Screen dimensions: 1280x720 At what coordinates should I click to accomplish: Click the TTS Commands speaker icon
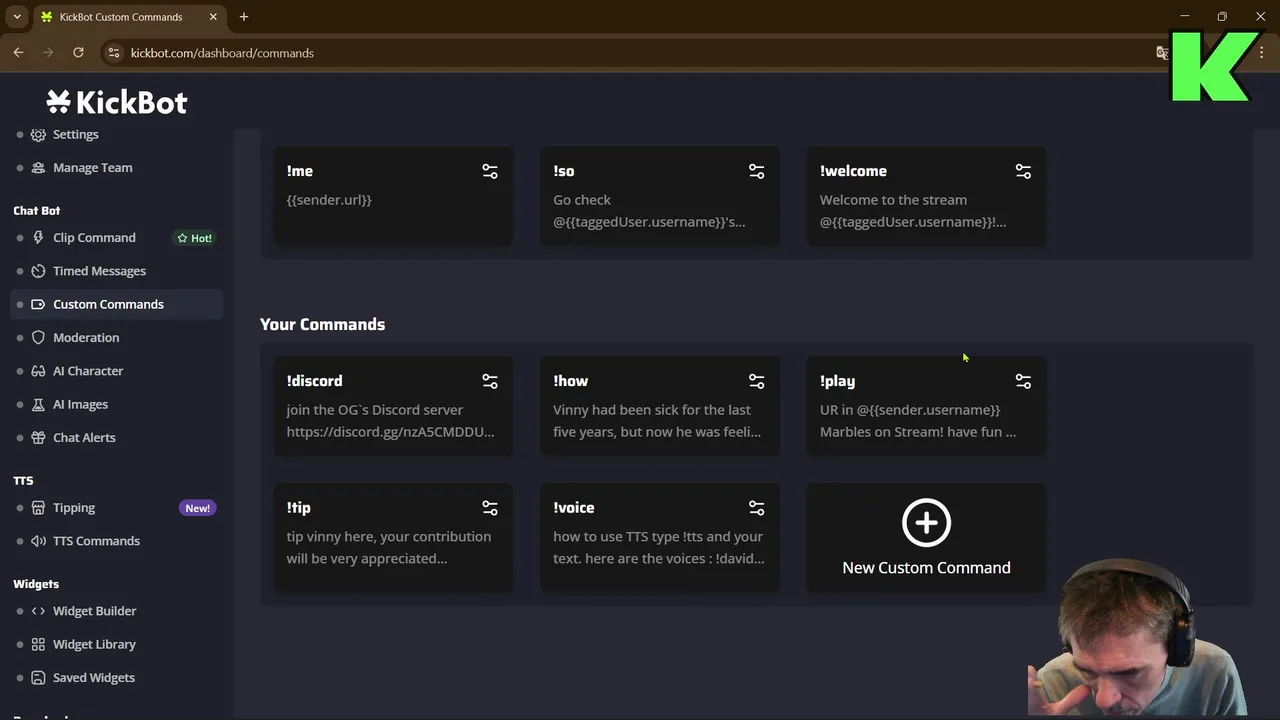click(38, 541)
